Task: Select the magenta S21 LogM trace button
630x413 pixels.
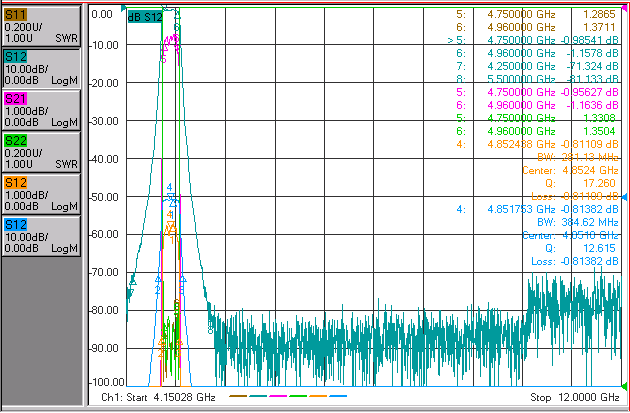Action: 41,110
